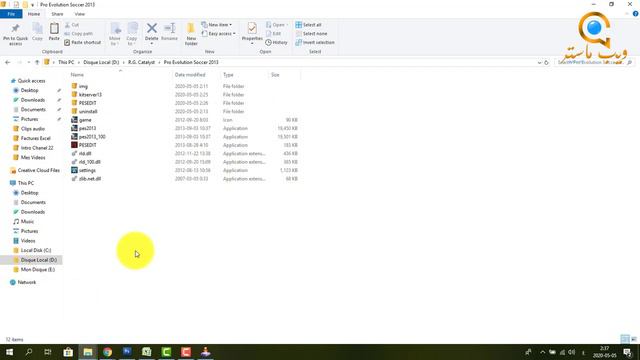Viewport: 640px width, 360px height.
Task: Click the Up one level arrow
Action: tap(37, 62)
